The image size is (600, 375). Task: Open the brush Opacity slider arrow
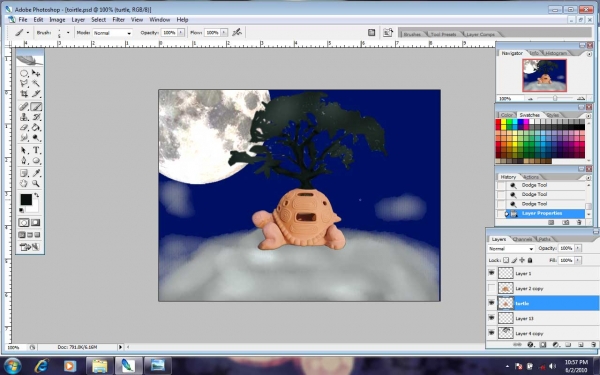[x=181, y=33]
